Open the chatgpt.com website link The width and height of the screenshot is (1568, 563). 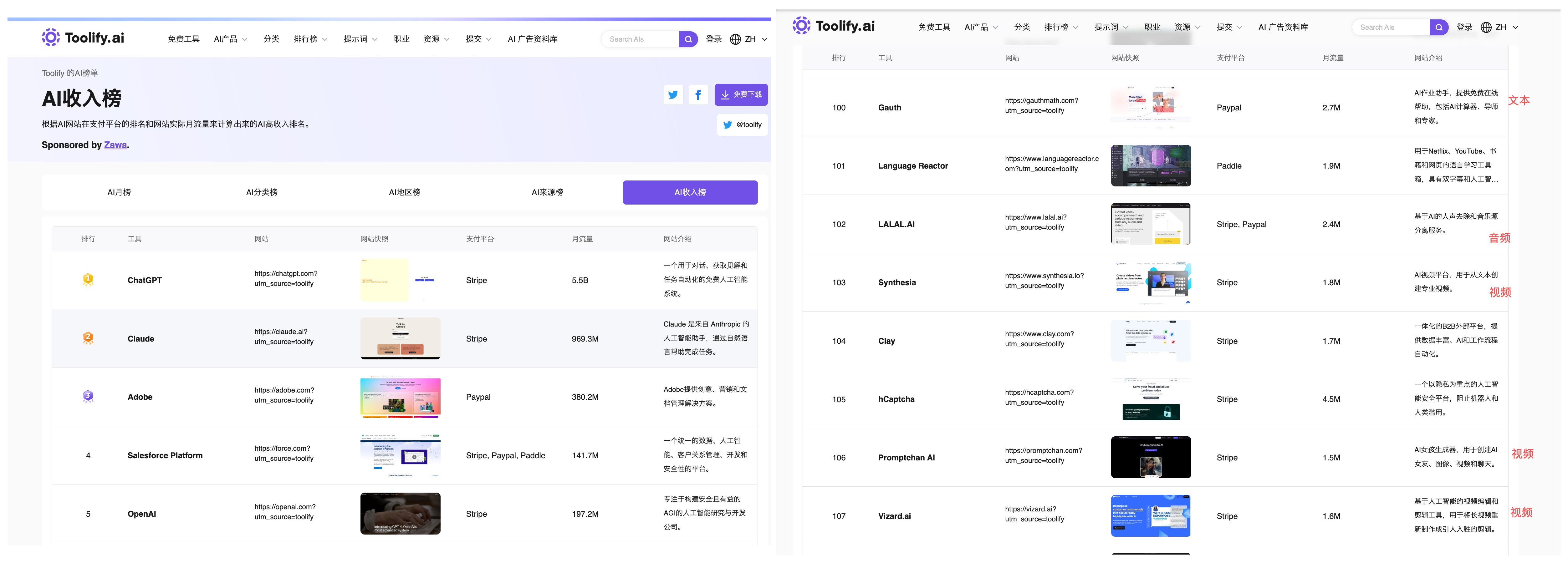(x=286, y=279)
